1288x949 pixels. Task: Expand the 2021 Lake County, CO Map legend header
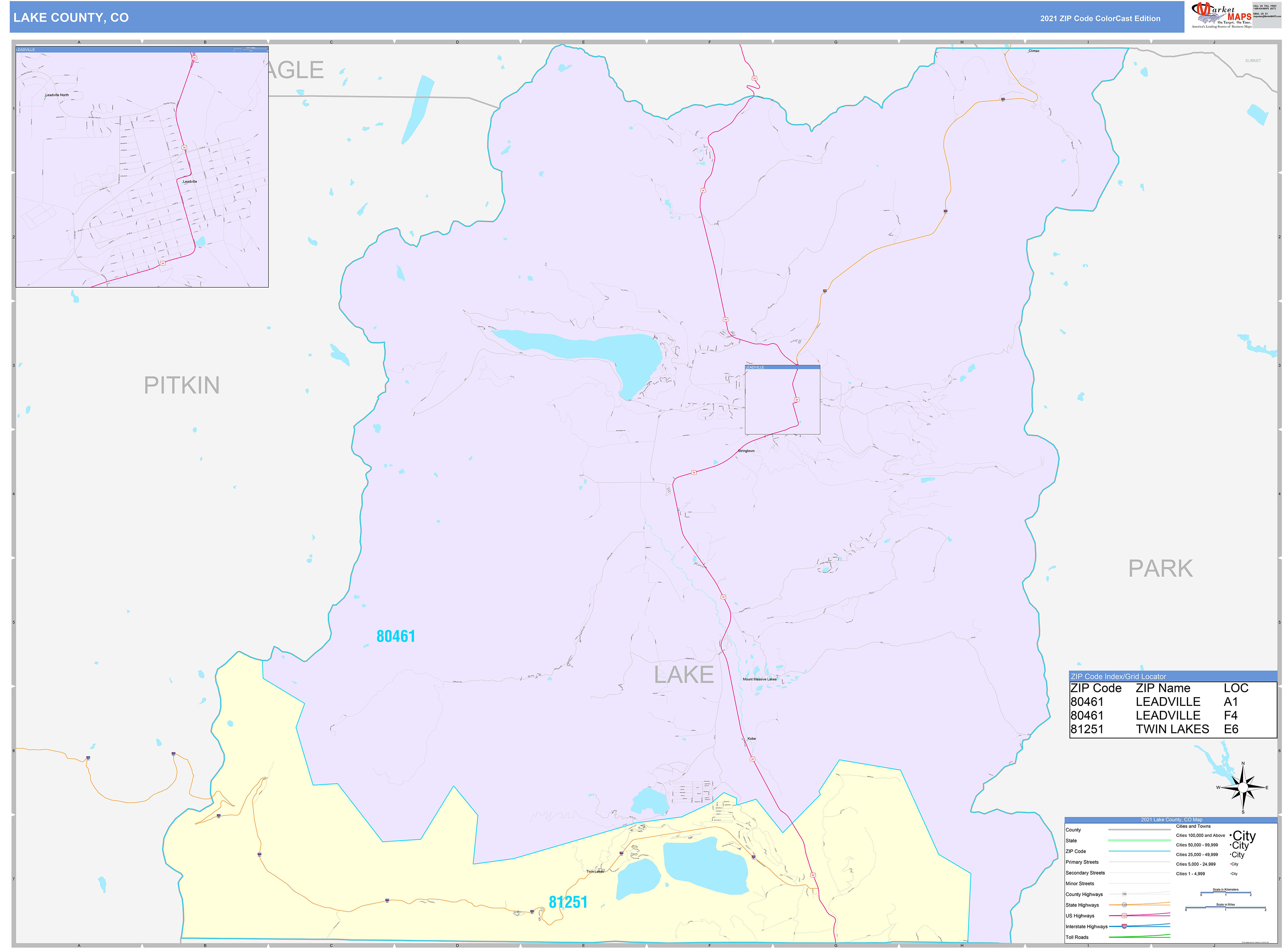pyautogui.click(x=1171, y=820)
